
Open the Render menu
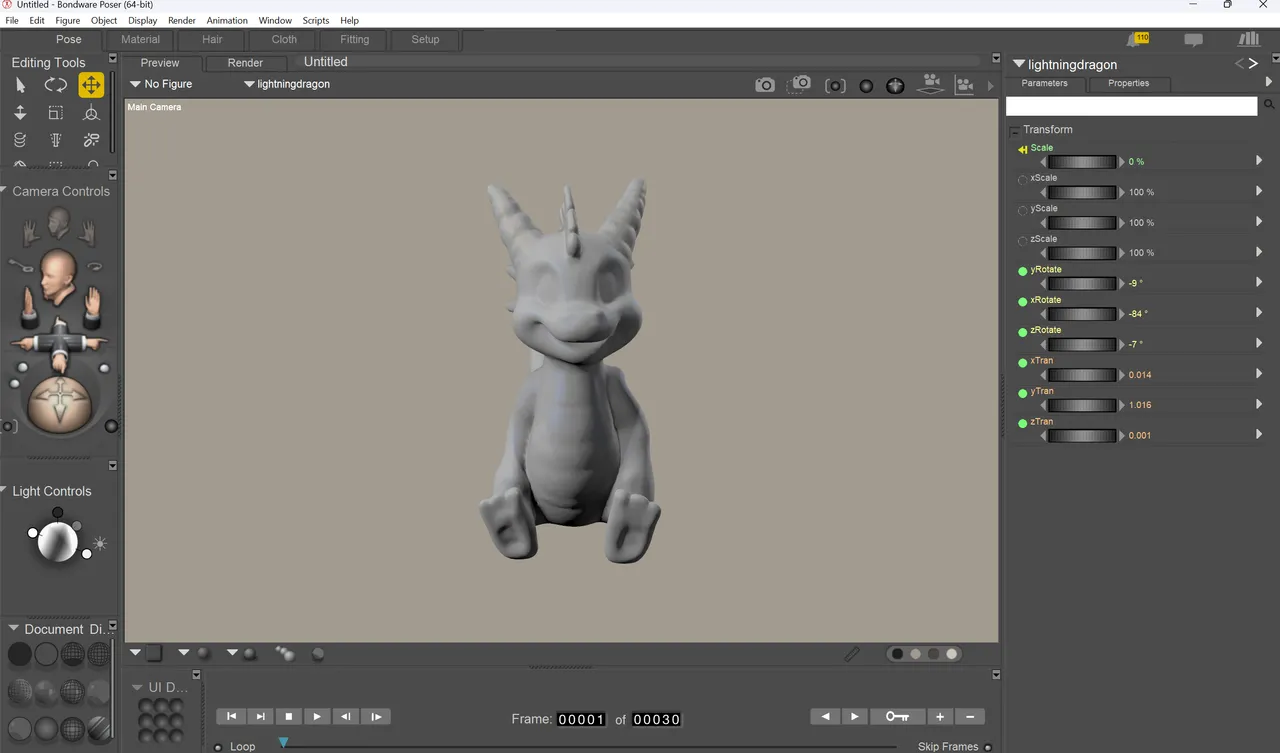[182, 20]
